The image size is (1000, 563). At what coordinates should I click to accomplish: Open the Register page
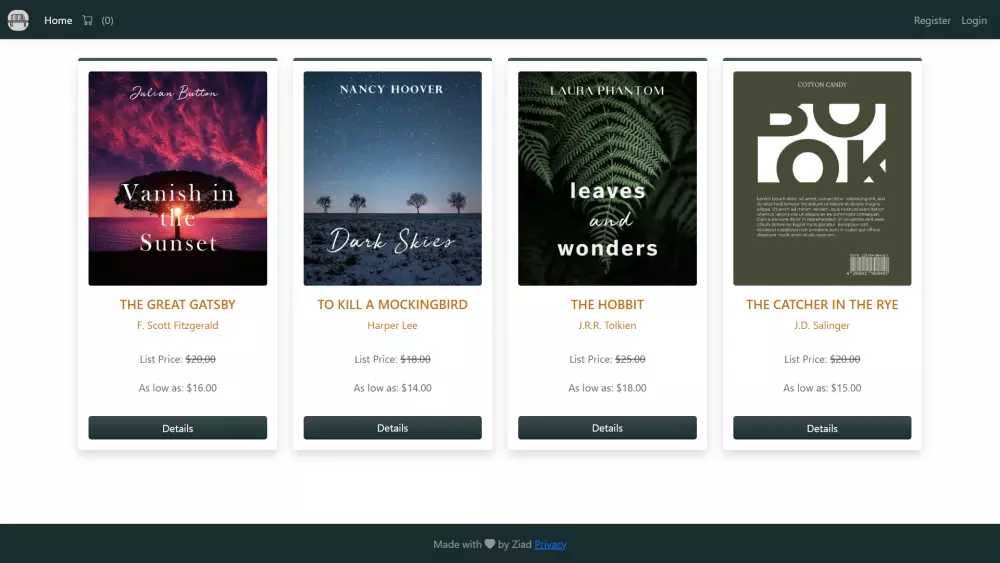pos(932,20)
